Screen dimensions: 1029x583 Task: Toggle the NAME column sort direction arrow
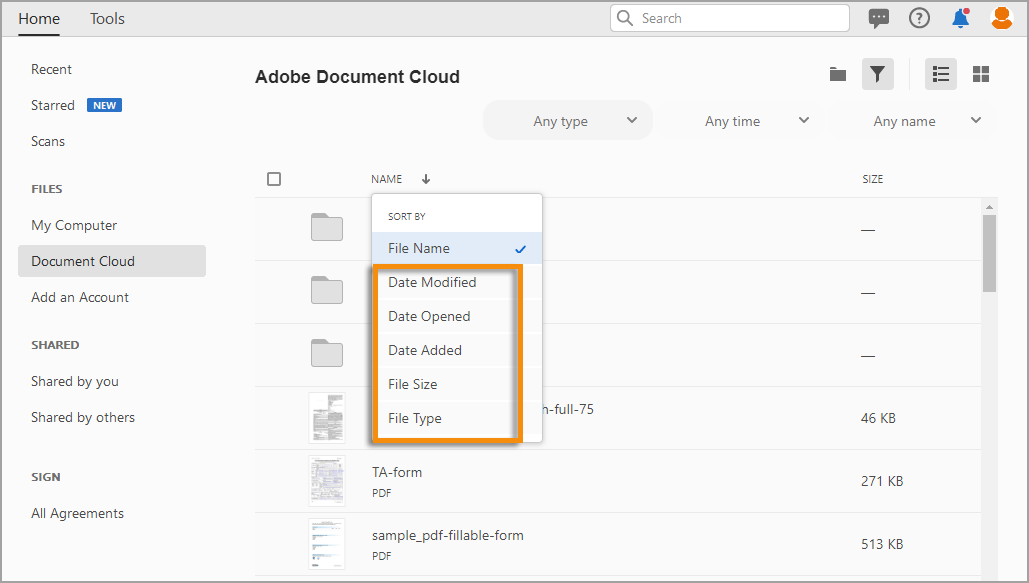[425, 178]
